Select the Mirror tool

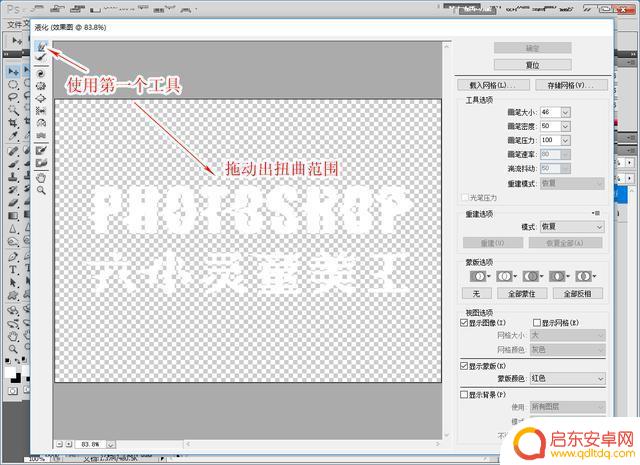click(41, 123)
